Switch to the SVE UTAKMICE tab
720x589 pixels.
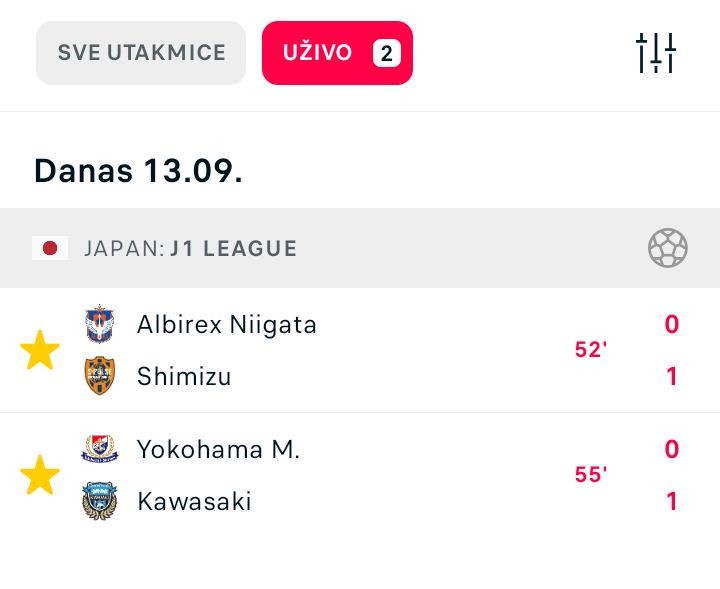[141, 53]
